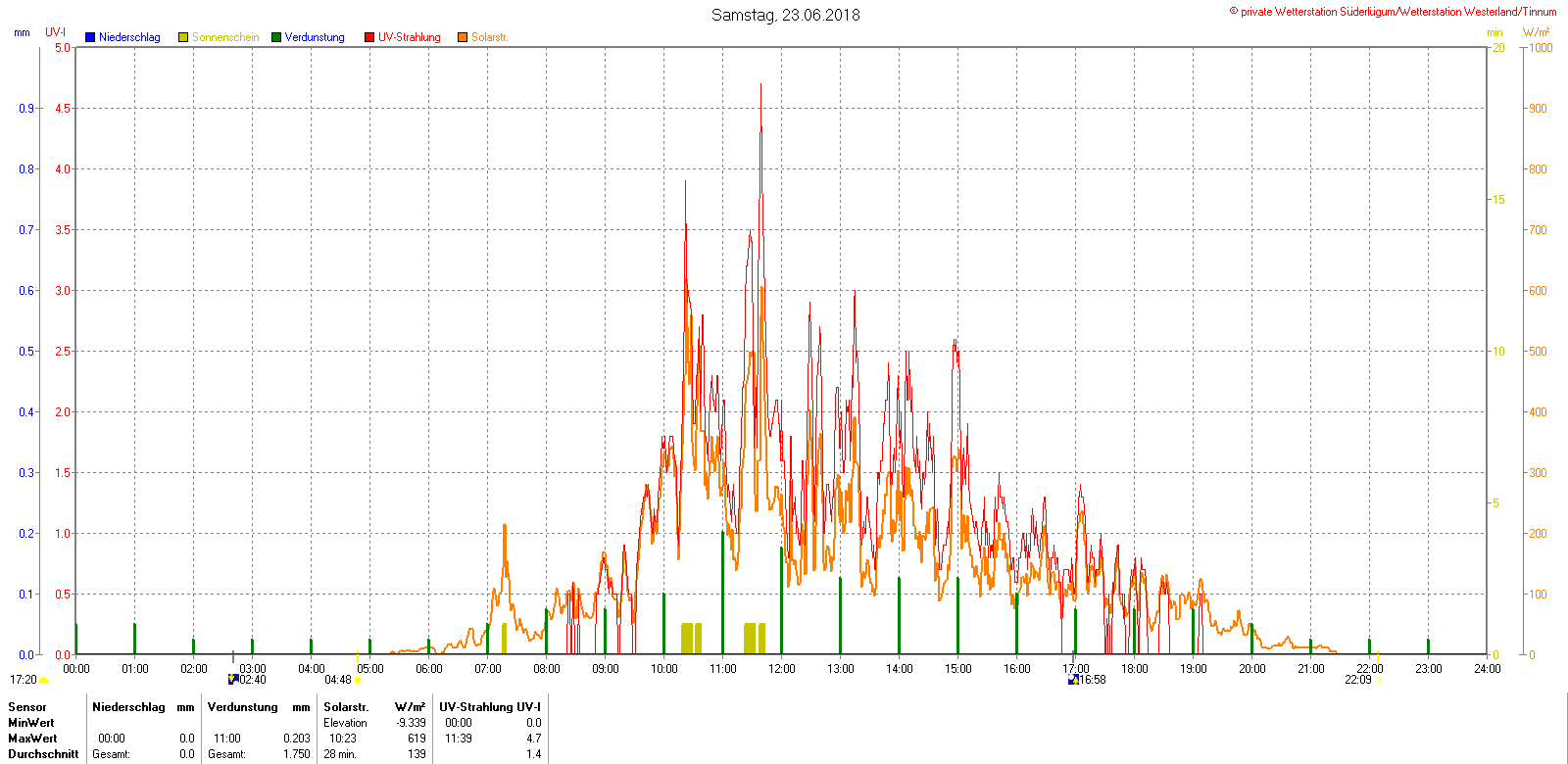Viewport: 1568px width, 764px height.
Task: Click the 06:00 time axis label
Action: pyautogui.click(x=429, y=669)
